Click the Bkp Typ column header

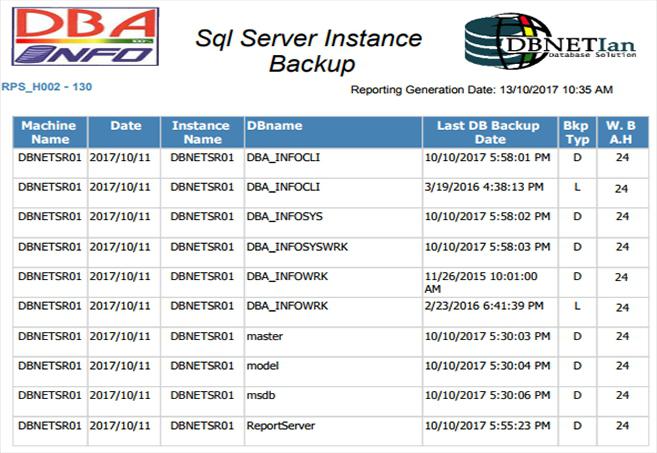point(577,132)
